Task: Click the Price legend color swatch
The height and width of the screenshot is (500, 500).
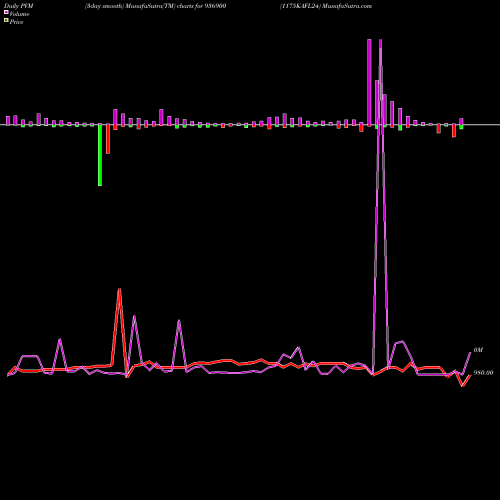Action: (x=6, y=20)
